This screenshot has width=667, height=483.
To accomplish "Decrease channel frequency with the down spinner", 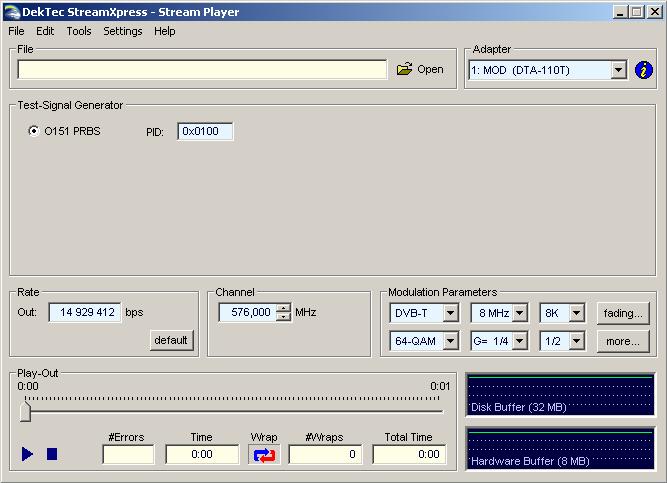I will click(x=283, y=317).
